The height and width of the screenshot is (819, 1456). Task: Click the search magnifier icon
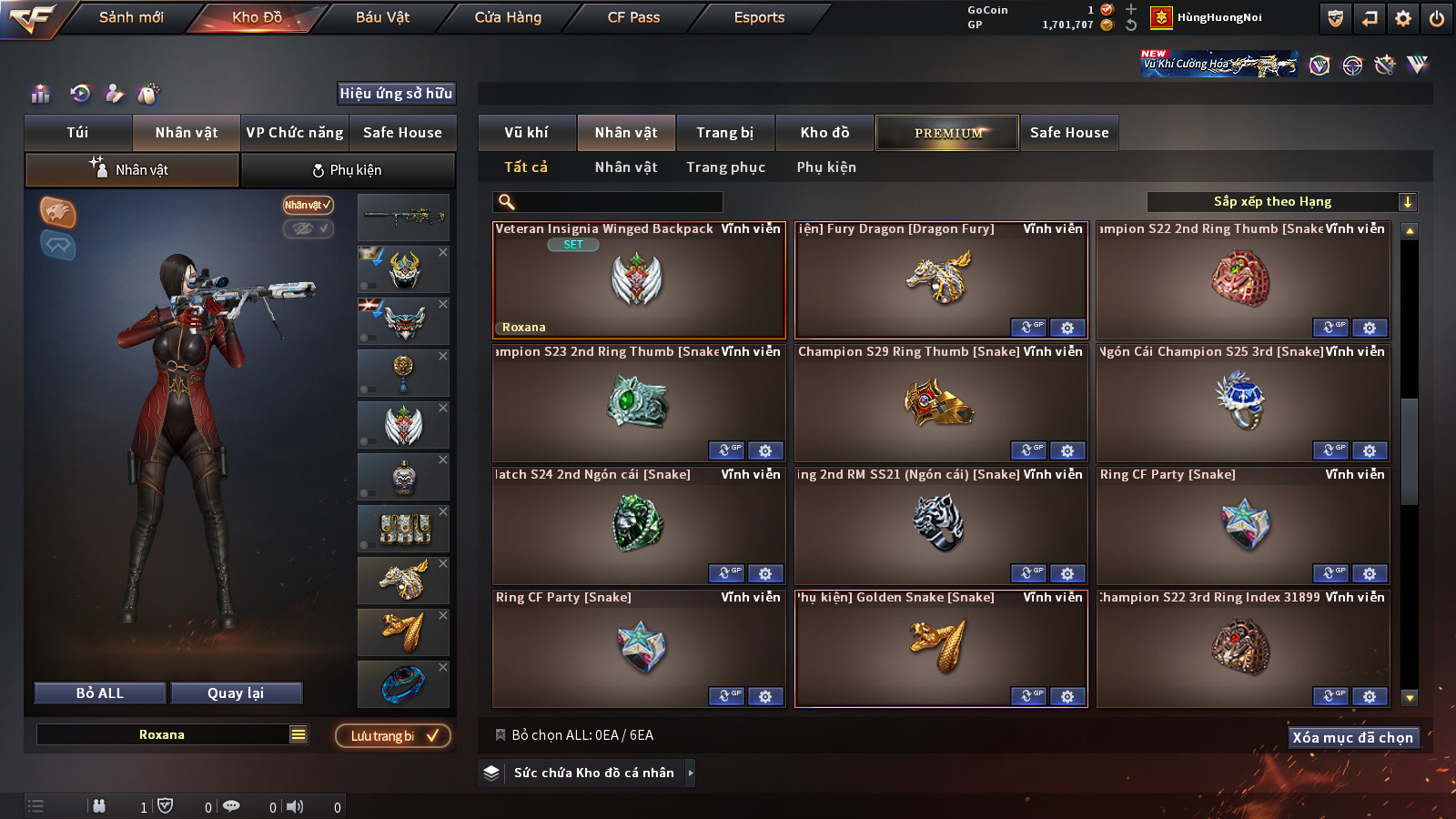click(x=507, y=202)
